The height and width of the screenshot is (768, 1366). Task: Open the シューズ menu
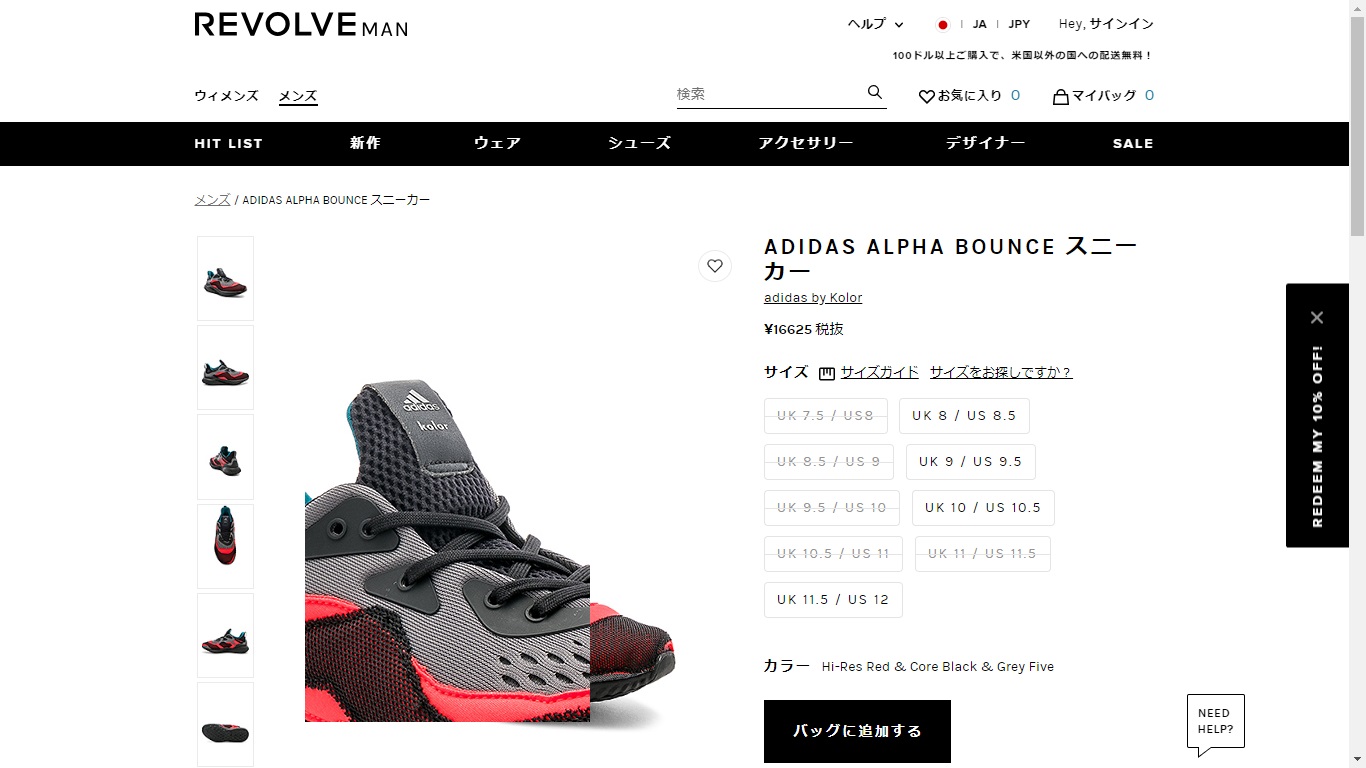(x=640, y=143)
